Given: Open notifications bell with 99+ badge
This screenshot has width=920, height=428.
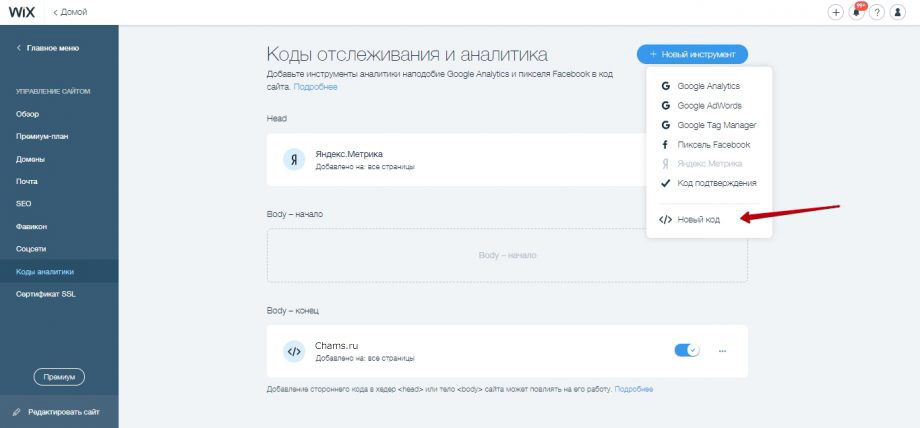Looking at the screenshot, I should tap(857, 12).
